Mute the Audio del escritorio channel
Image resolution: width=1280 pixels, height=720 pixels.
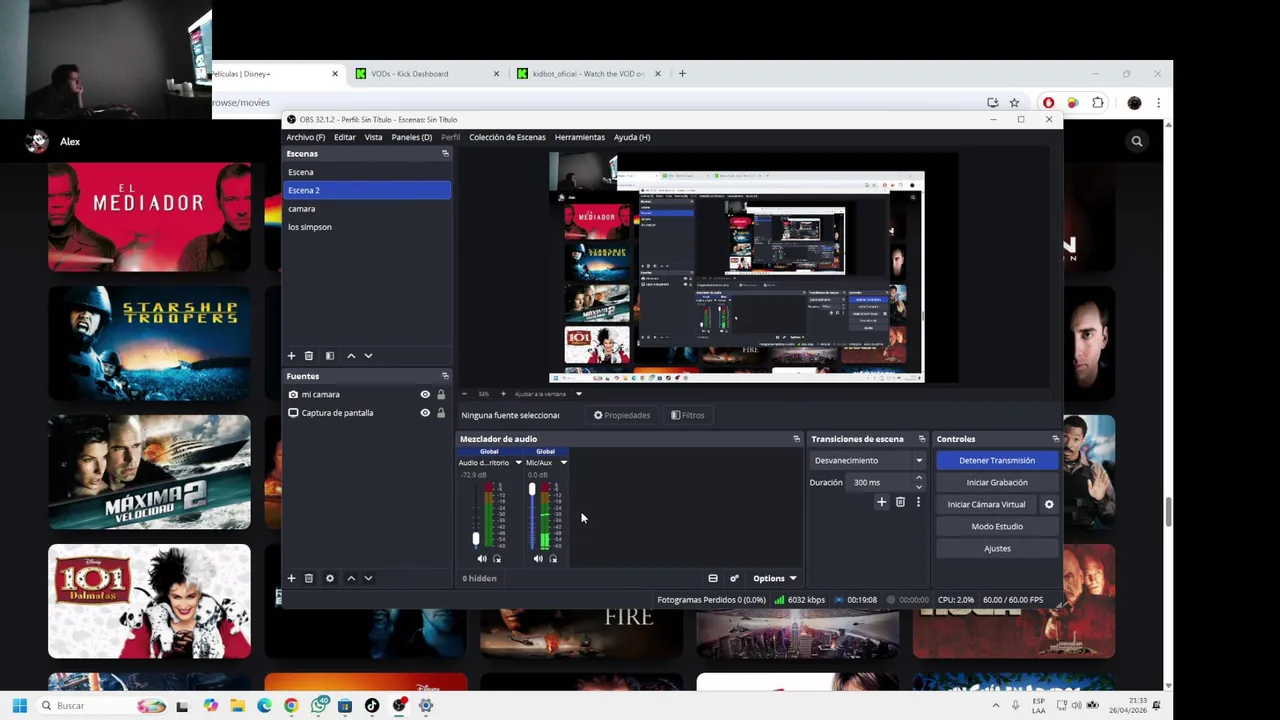(x=481, y=559)
